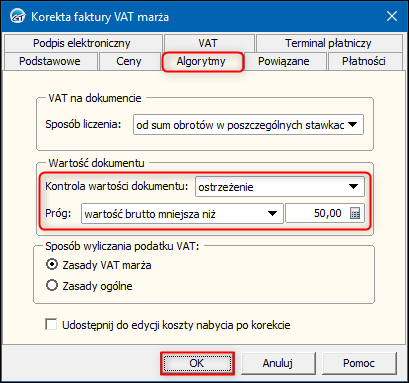Enable Udostępnij do edycji koszty nabycia checkbox
The image size is (409, 383).
click(51, 325)
